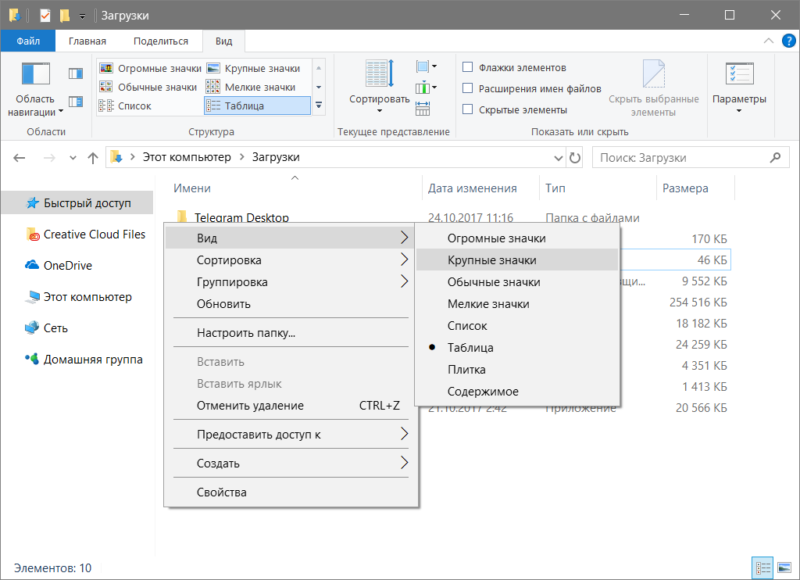Sort by the Дата изменения column header

(x=481, y=188)
